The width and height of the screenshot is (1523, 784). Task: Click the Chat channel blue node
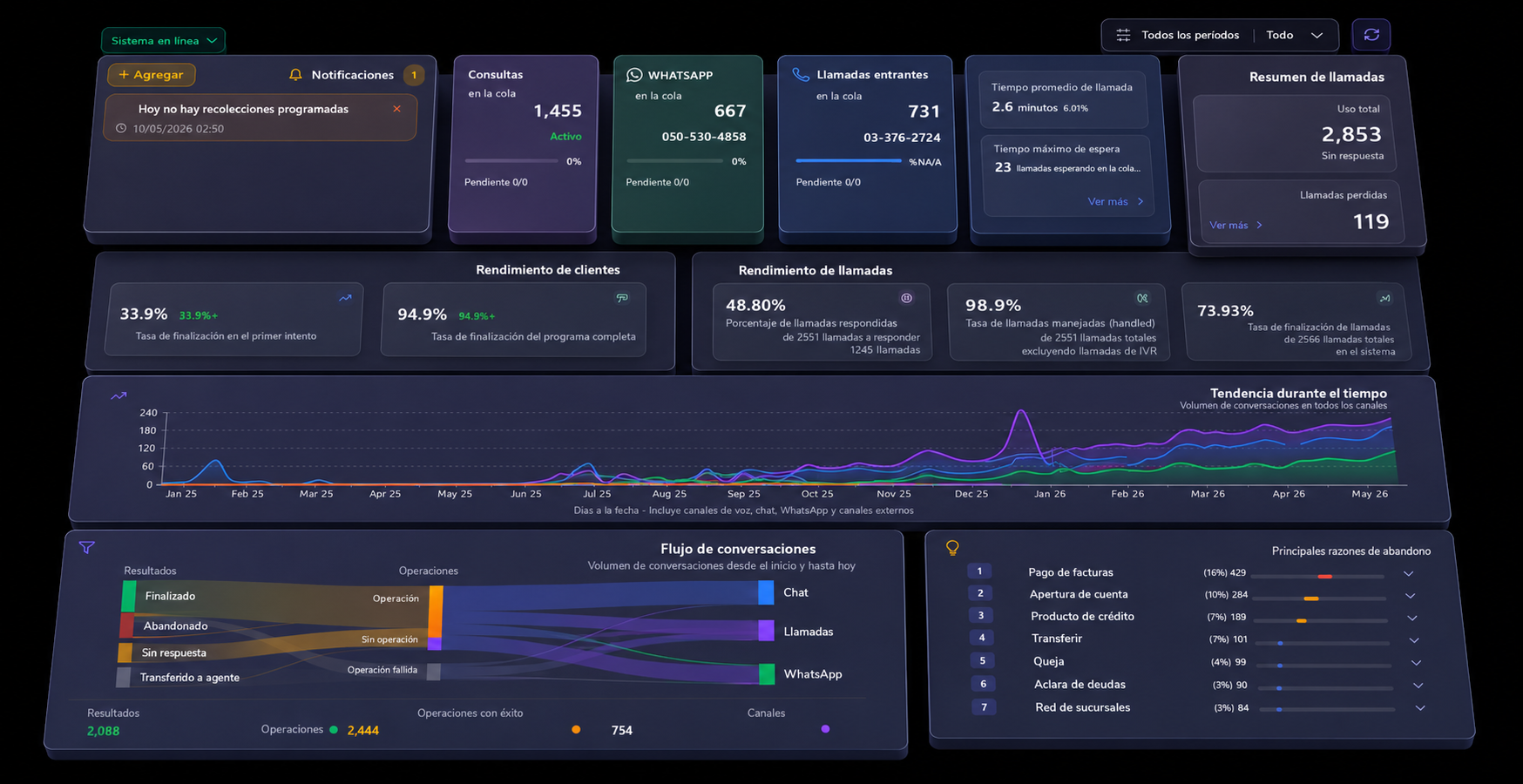766,592
